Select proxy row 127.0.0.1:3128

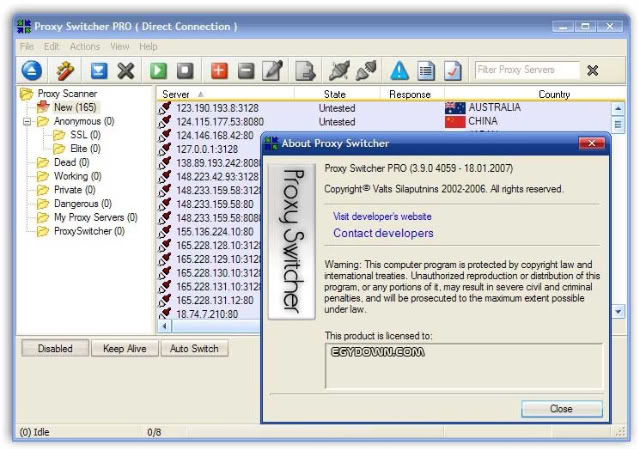coord(207,149)
